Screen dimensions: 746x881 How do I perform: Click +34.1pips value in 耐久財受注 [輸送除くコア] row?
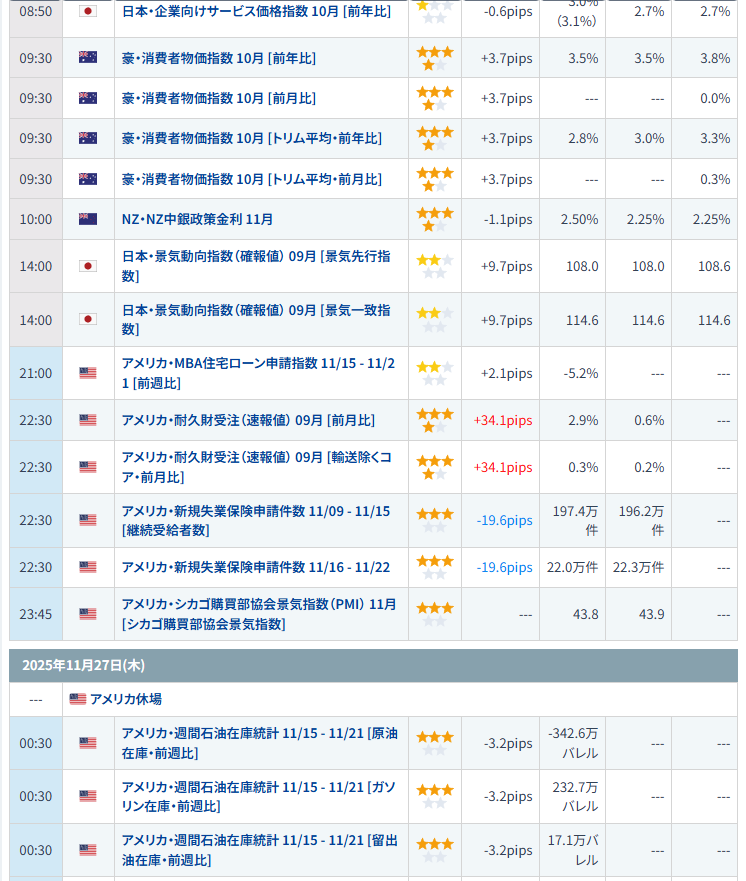(x=502, y=467)
